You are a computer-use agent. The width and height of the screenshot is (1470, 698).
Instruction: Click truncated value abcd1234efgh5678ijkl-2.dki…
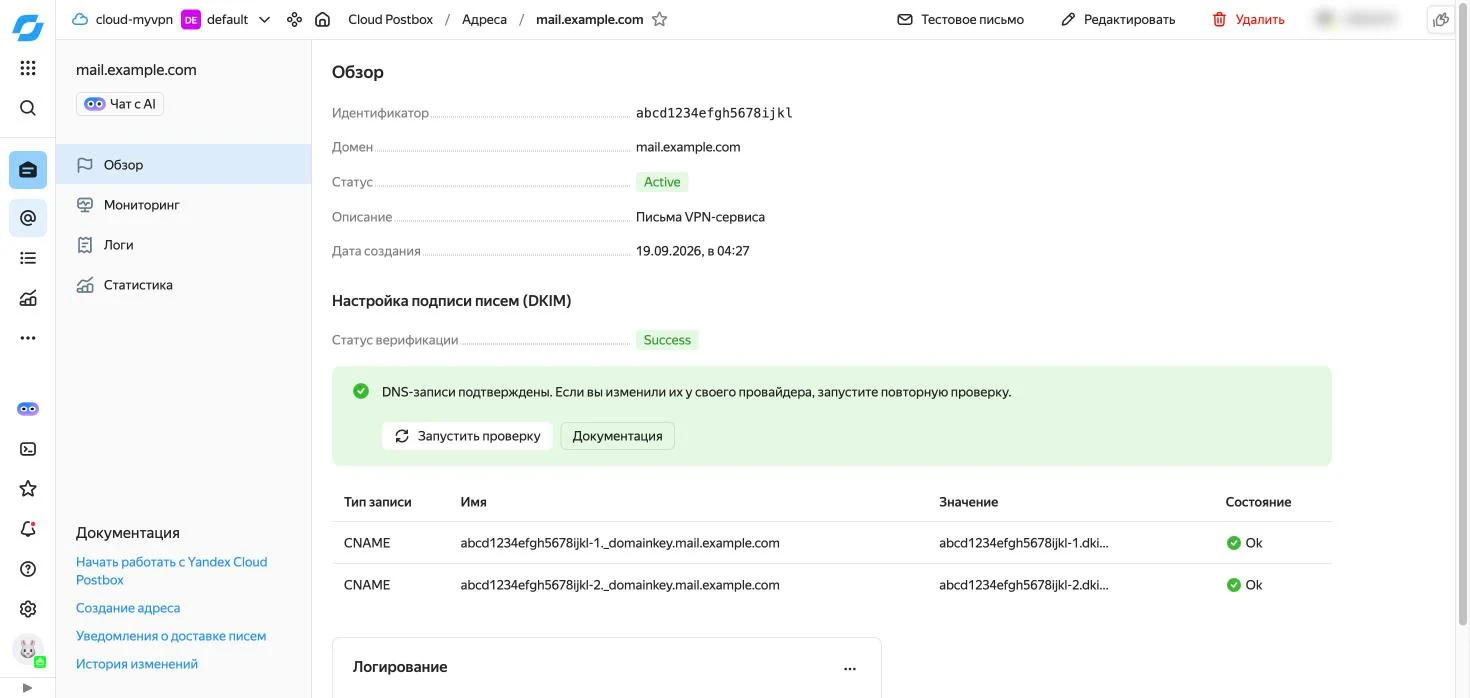(1024, 585)
